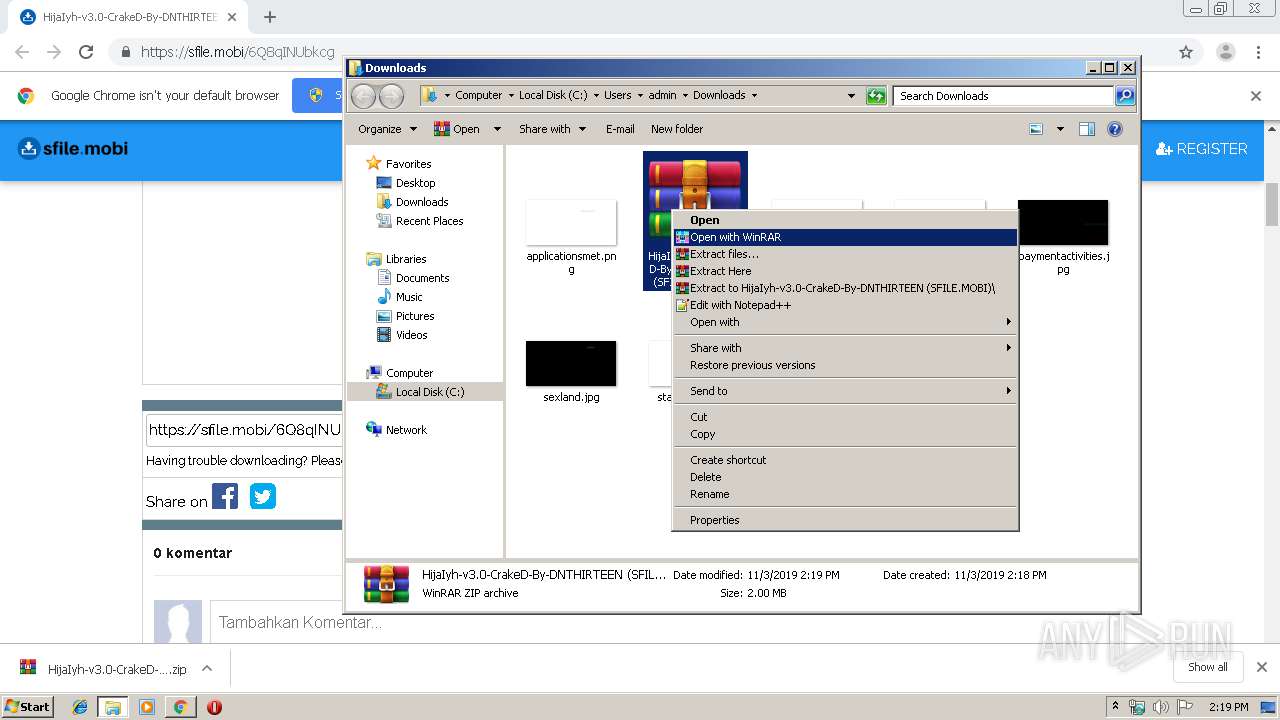
Task: Select Documents library in navigation pane
Action: pos(422,278)
